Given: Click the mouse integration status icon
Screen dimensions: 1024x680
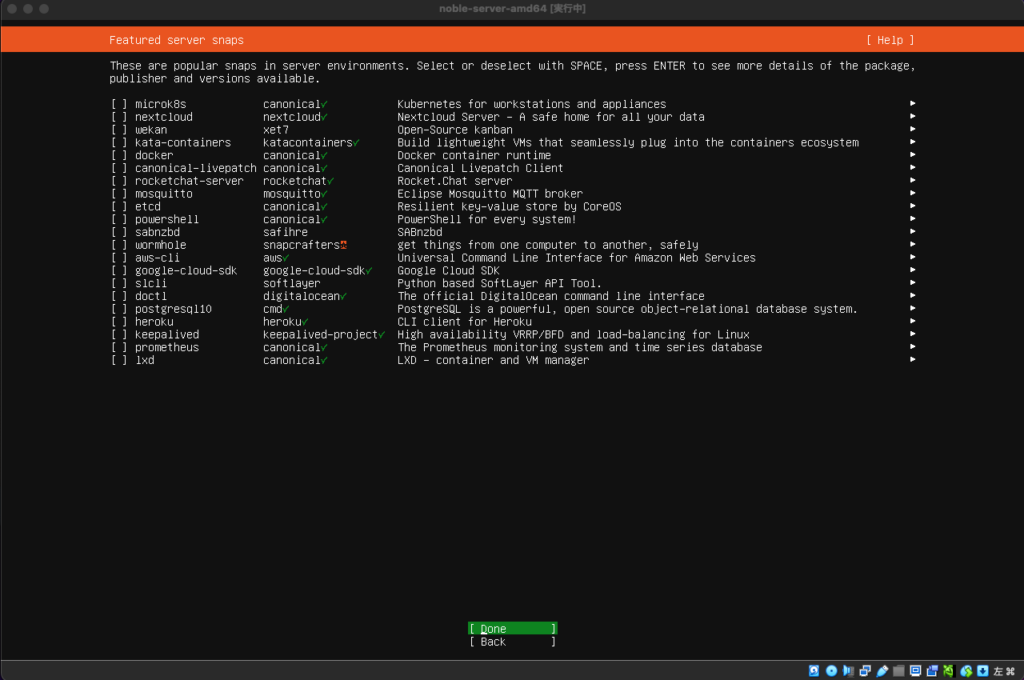Looking at the screenshot, I should click(966, 671).
